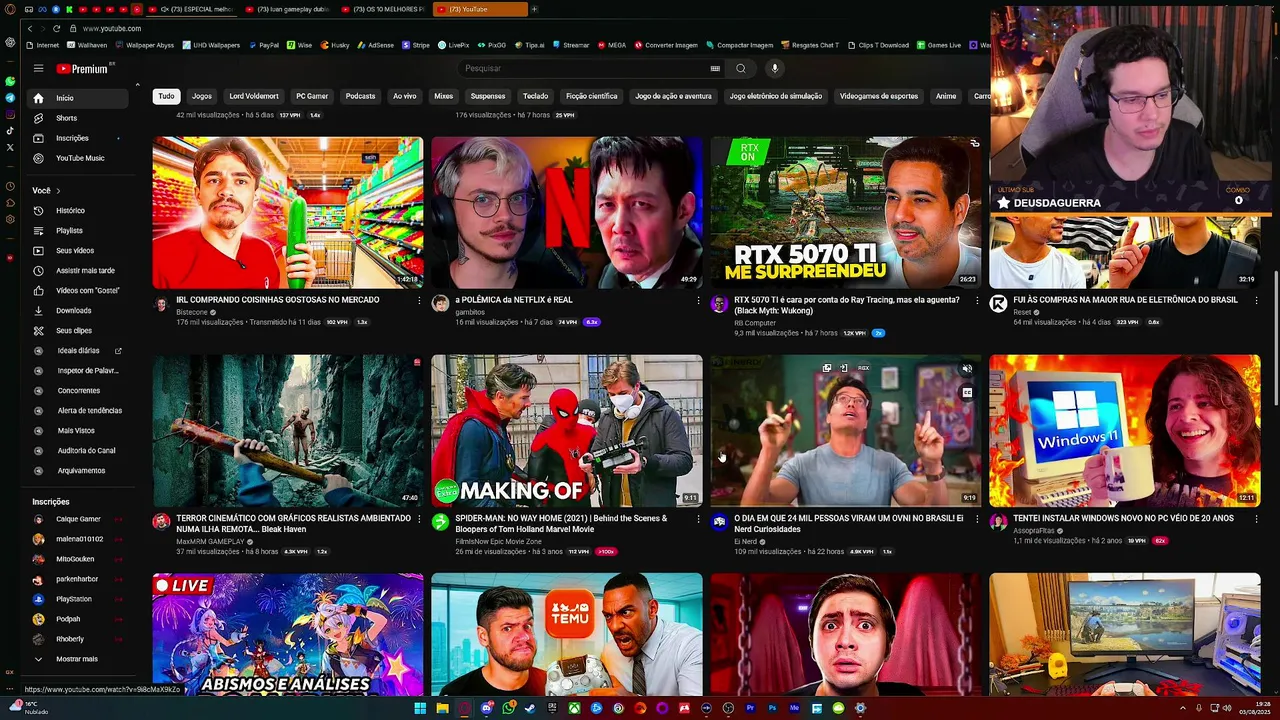The image size is (1280, 720).
Task: Open options for O DIA EM QUE 24 MIL video
Action: pos(977,518)
